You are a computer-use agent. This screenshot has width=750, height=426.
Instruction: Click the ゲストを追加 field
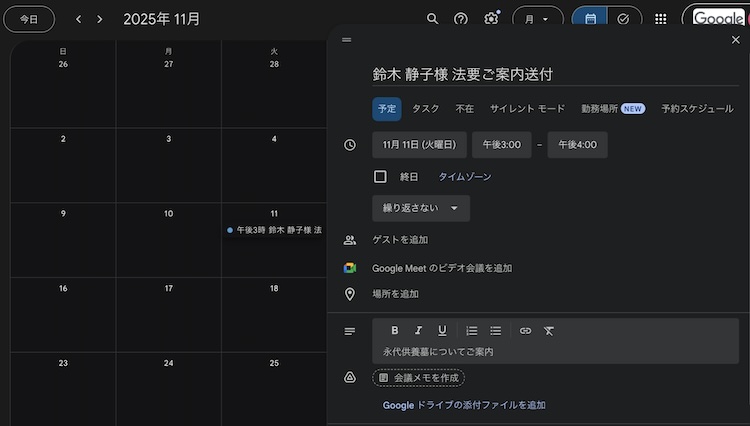(400, 240)
